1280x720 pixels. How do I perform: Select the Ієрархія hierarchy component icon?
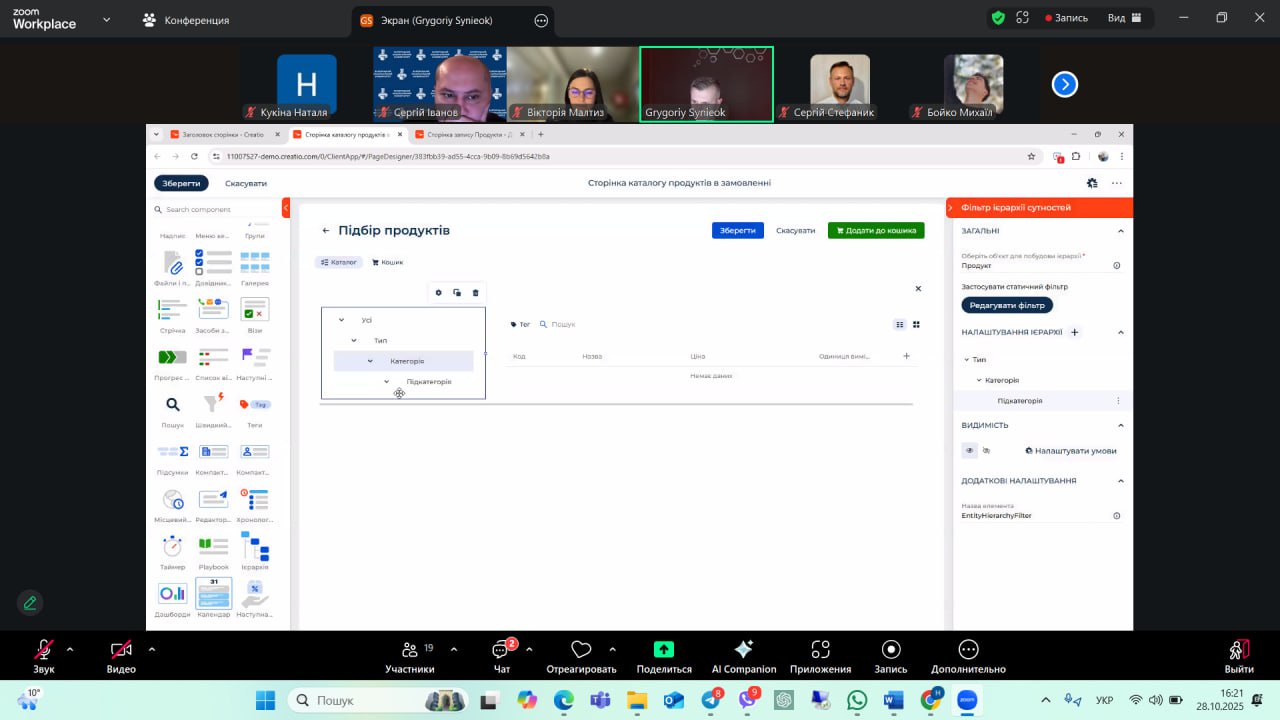coord(255,546)
